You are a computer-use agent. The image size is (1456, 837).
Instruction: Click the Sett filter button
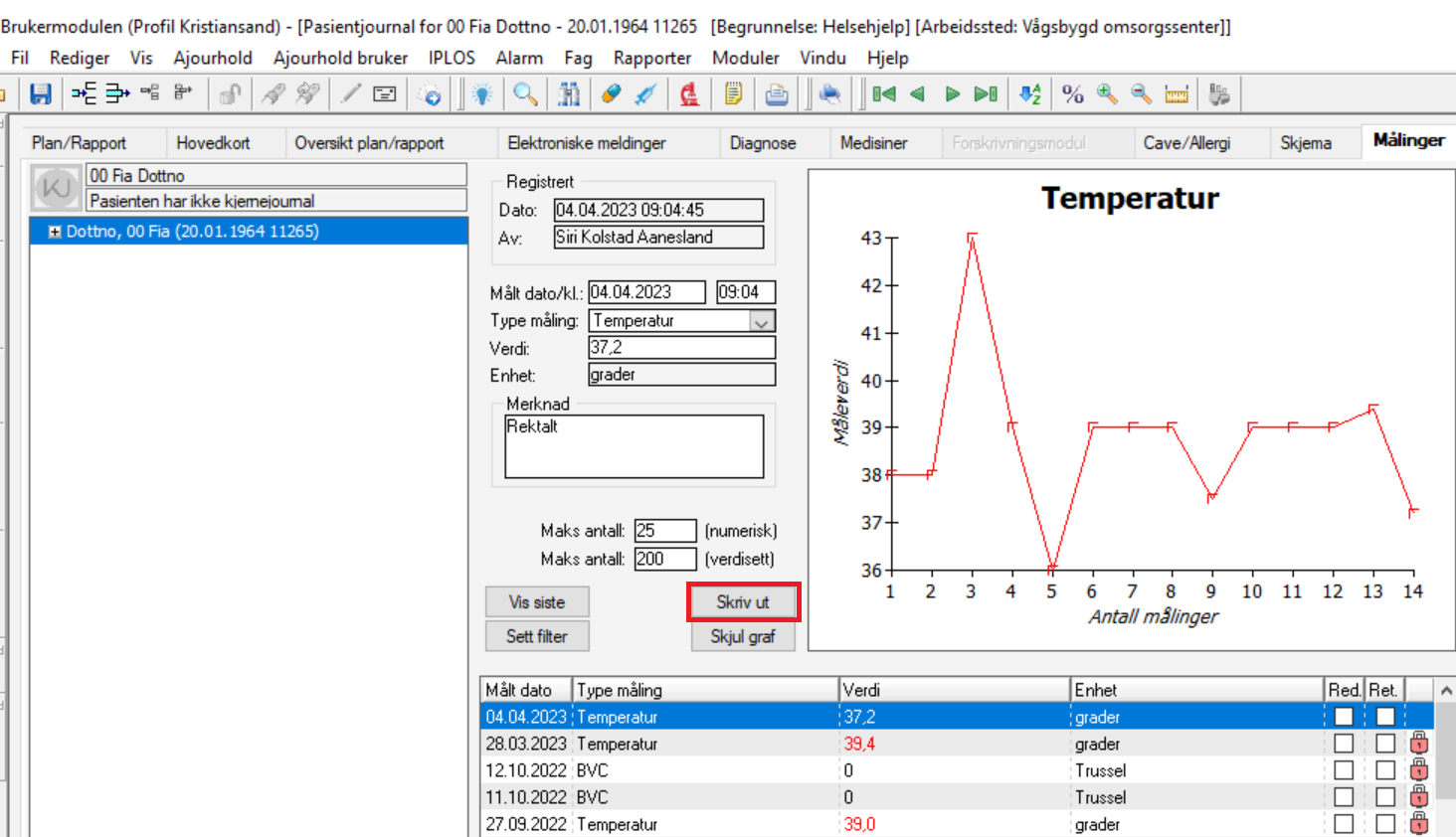537,636
